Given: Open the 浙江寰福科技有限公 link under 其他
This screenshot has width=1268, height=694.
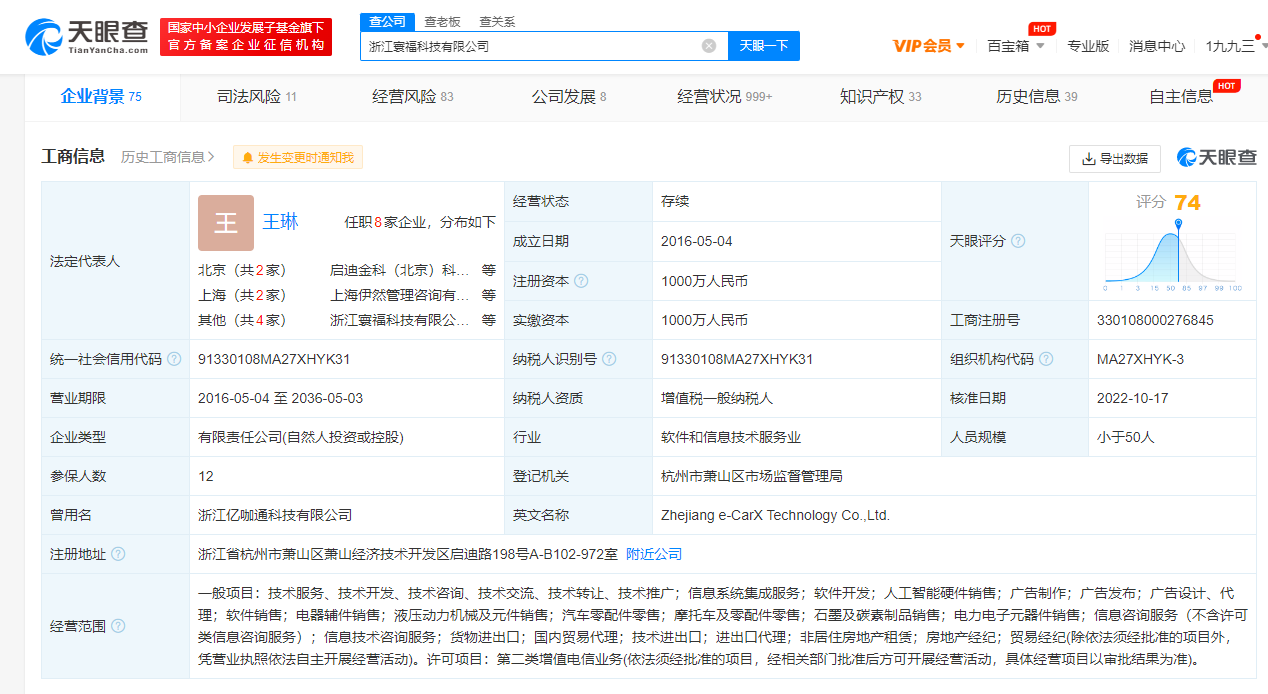Looking at the screenshot, I should [400, 320].
